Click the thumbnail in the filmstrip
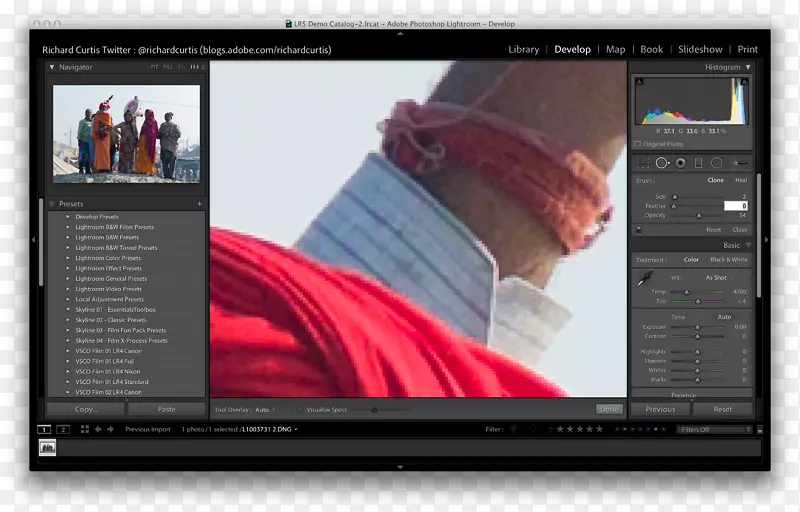800x512 pixels. pyautogui.click(x=48, y=448)
